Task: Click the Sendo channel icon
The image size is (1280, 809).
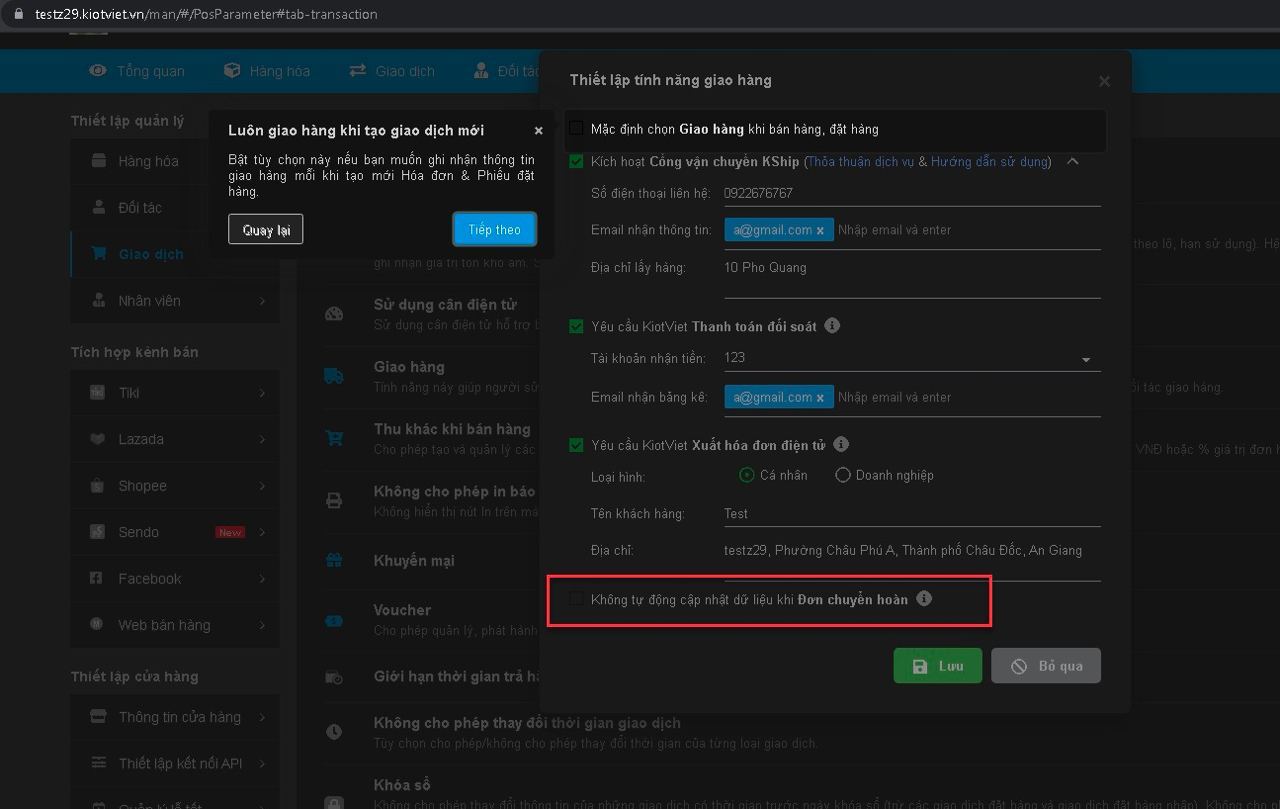Action: tap(97, 532)
